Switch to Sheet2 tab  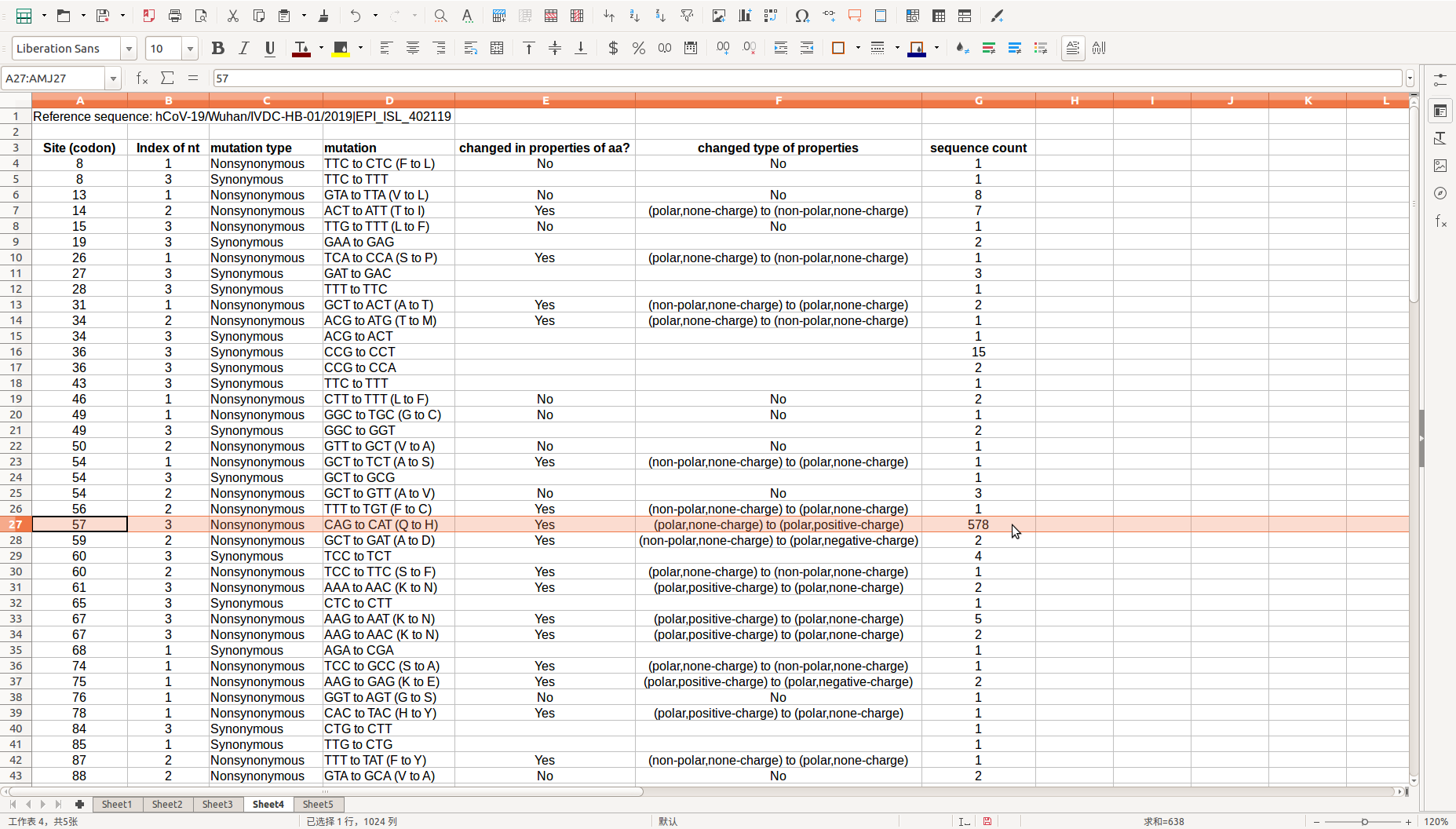(167, 804)
